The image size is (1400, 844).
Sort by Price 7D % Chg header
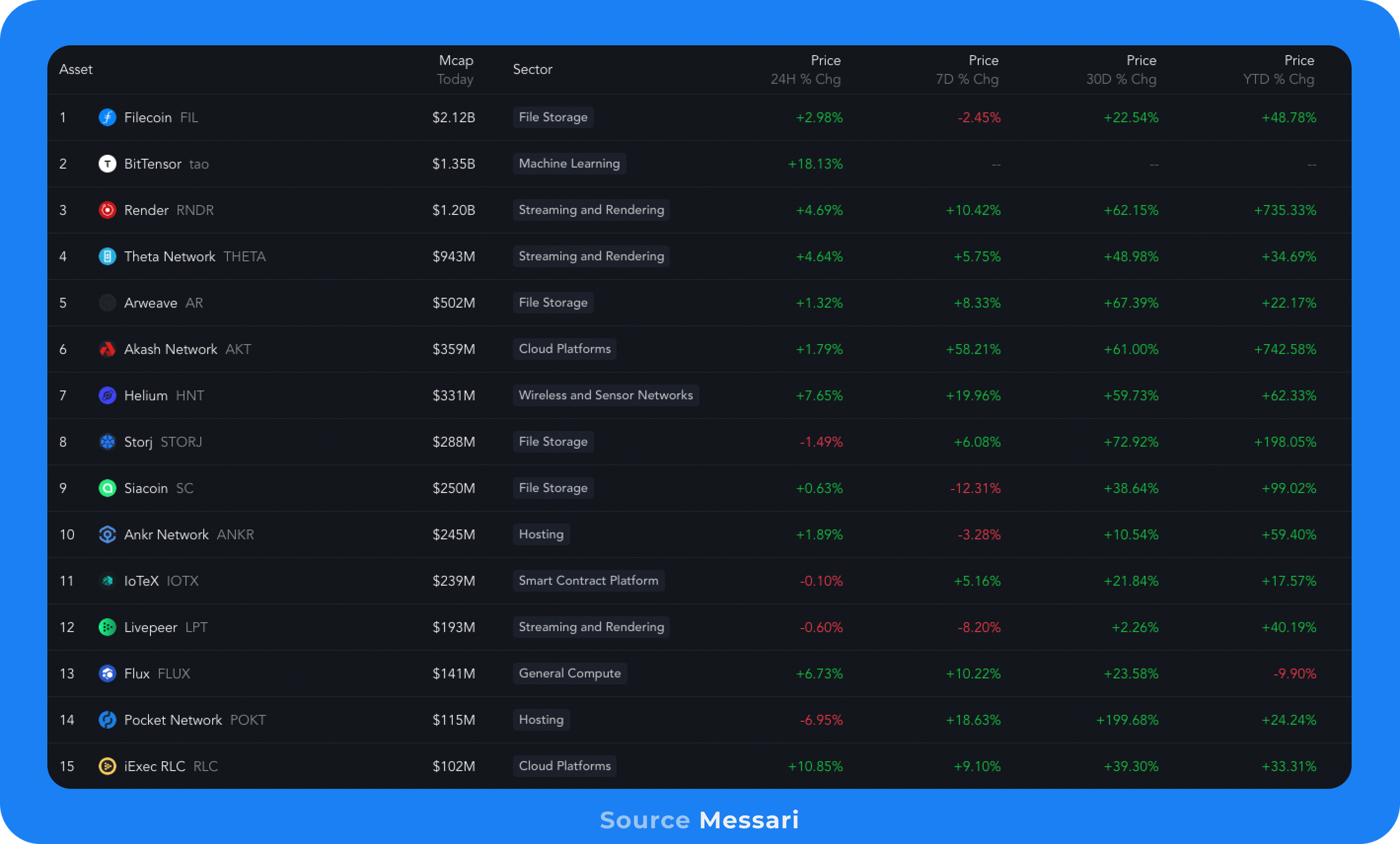[x=967, y=70]
